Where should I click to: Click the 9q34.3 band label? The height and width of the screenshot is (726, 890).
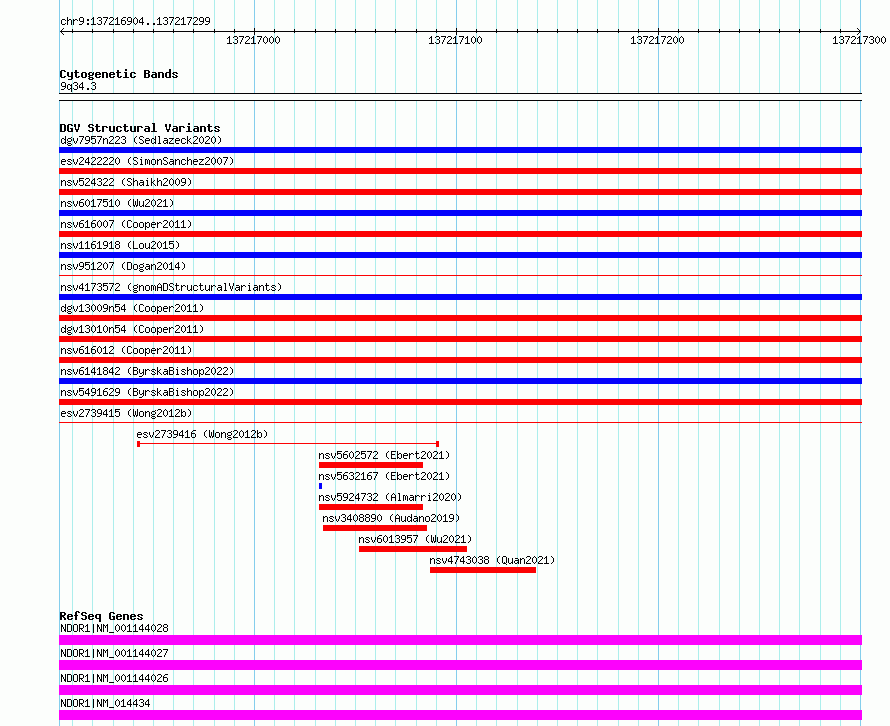[x=78, y=86]
